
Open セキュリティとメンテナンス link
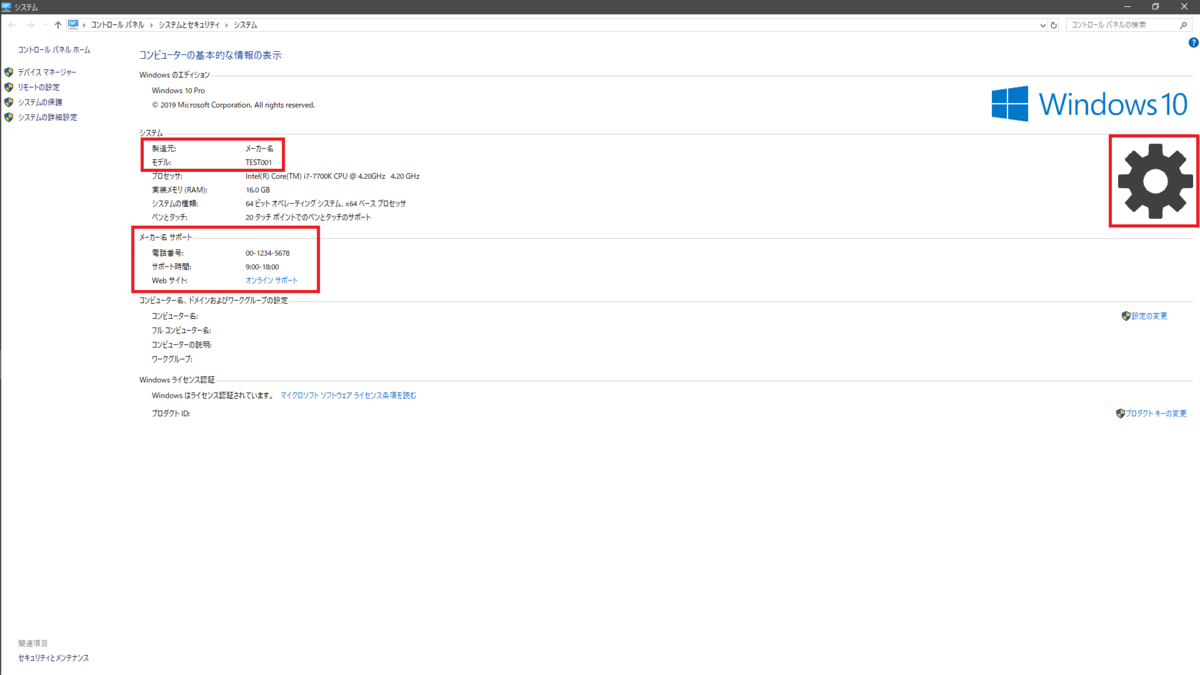click(53, 658)
